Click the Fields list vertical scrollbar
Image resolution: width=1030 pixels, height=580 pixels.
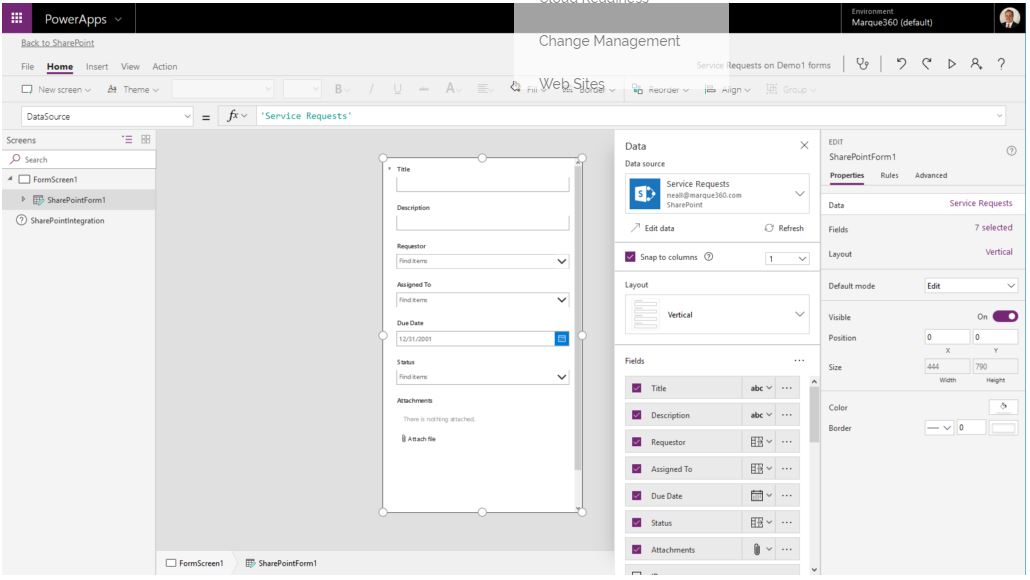815,414
